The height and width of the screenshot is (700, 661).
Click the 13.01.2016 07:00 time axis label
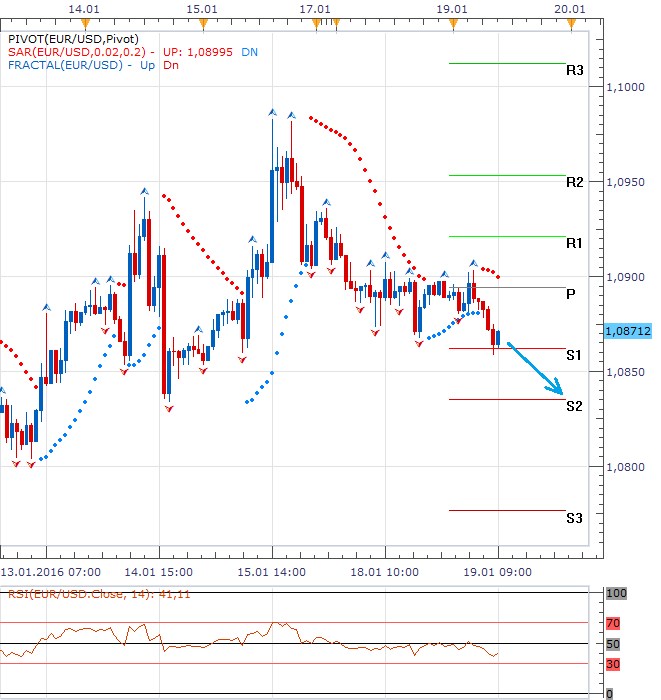pos(50,572)
